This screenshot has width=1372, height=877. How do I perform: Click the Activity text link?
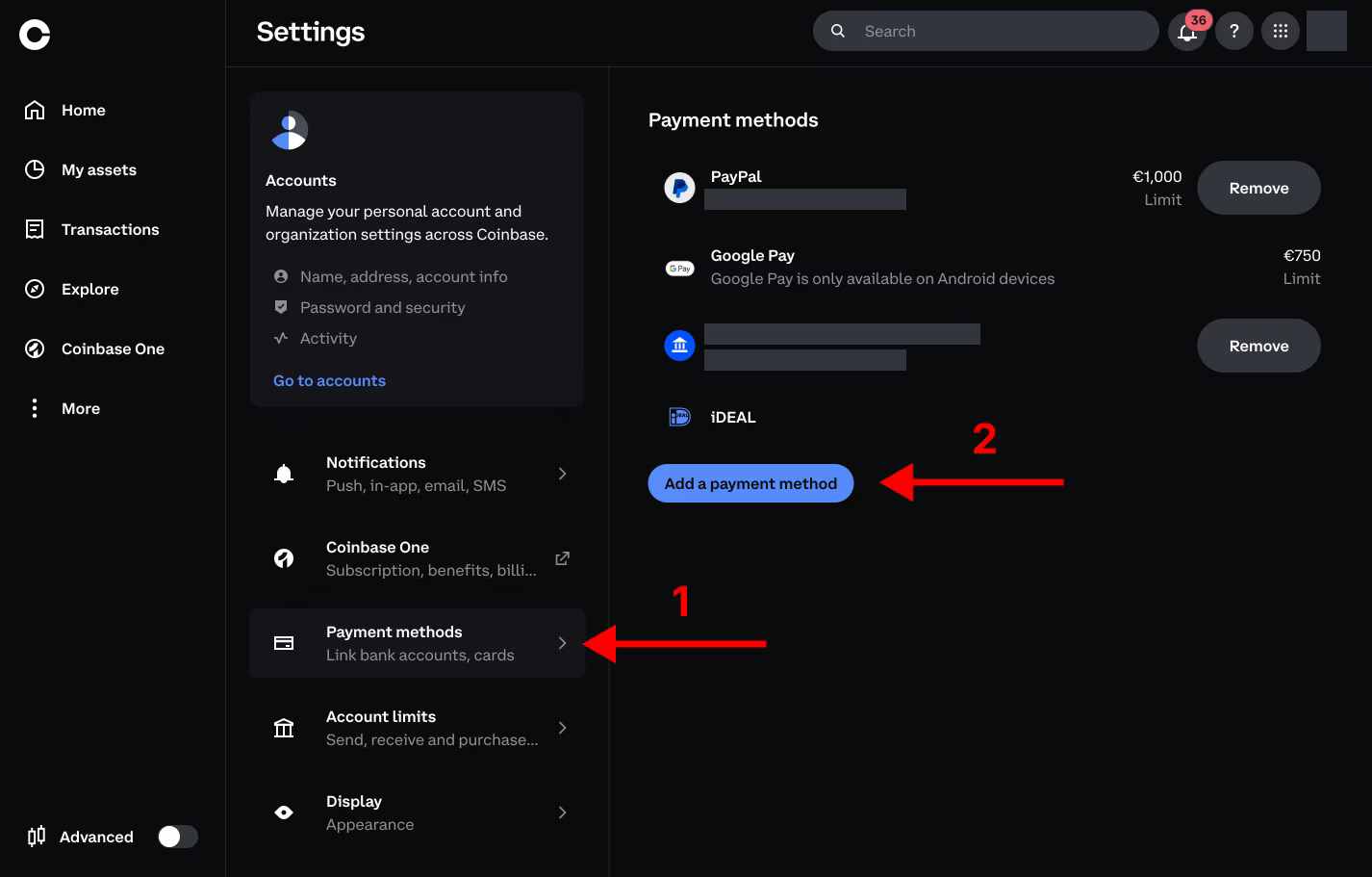328,338
